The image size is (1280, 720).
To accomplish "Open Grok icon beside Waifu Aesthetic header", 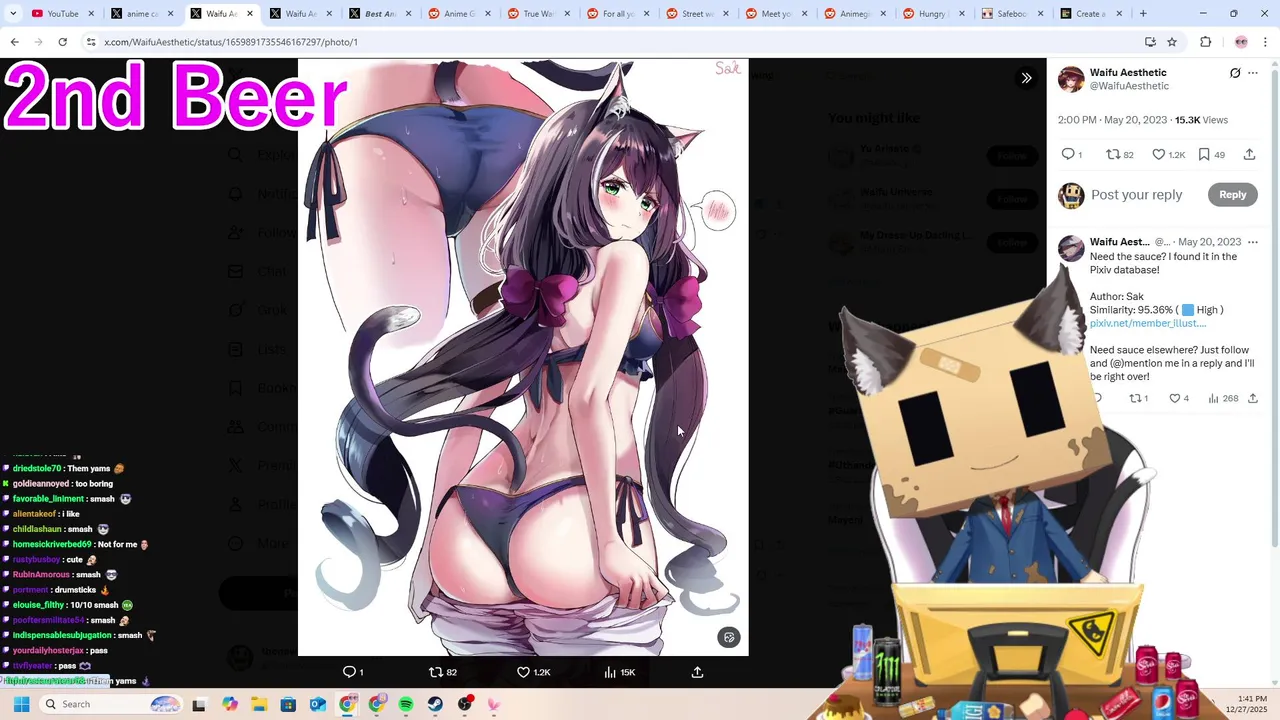I will (x=1235, y=73).
